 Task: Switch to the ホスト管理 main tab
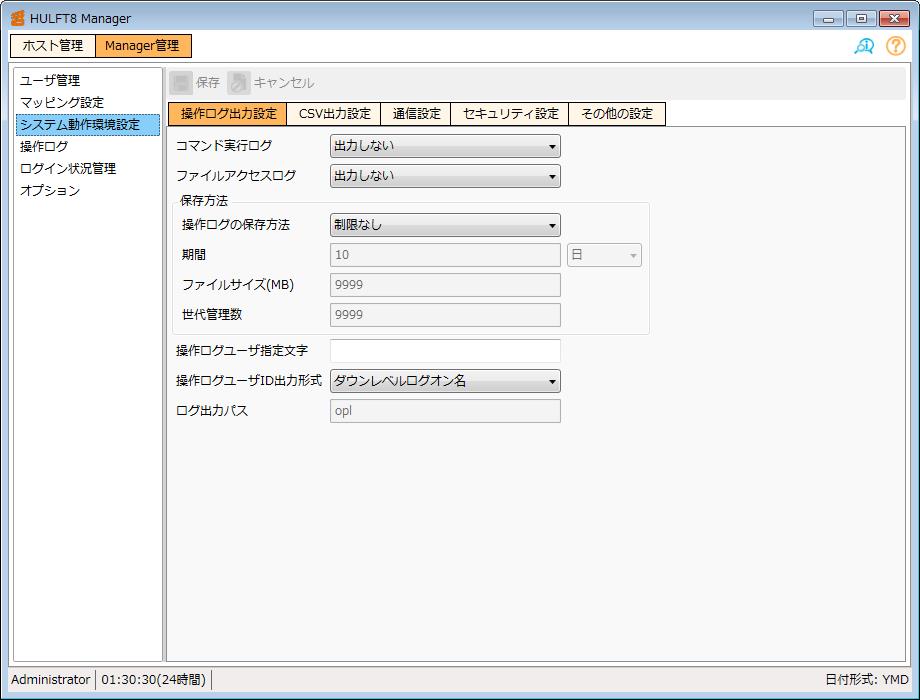(53, 46)
